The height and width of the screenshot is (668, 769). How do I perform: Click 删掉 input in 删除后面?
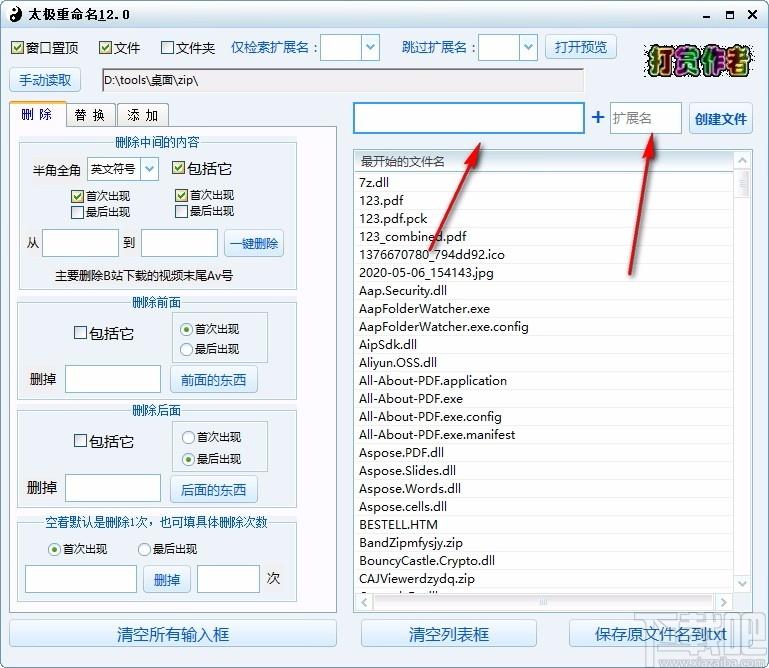click(113, 488)
